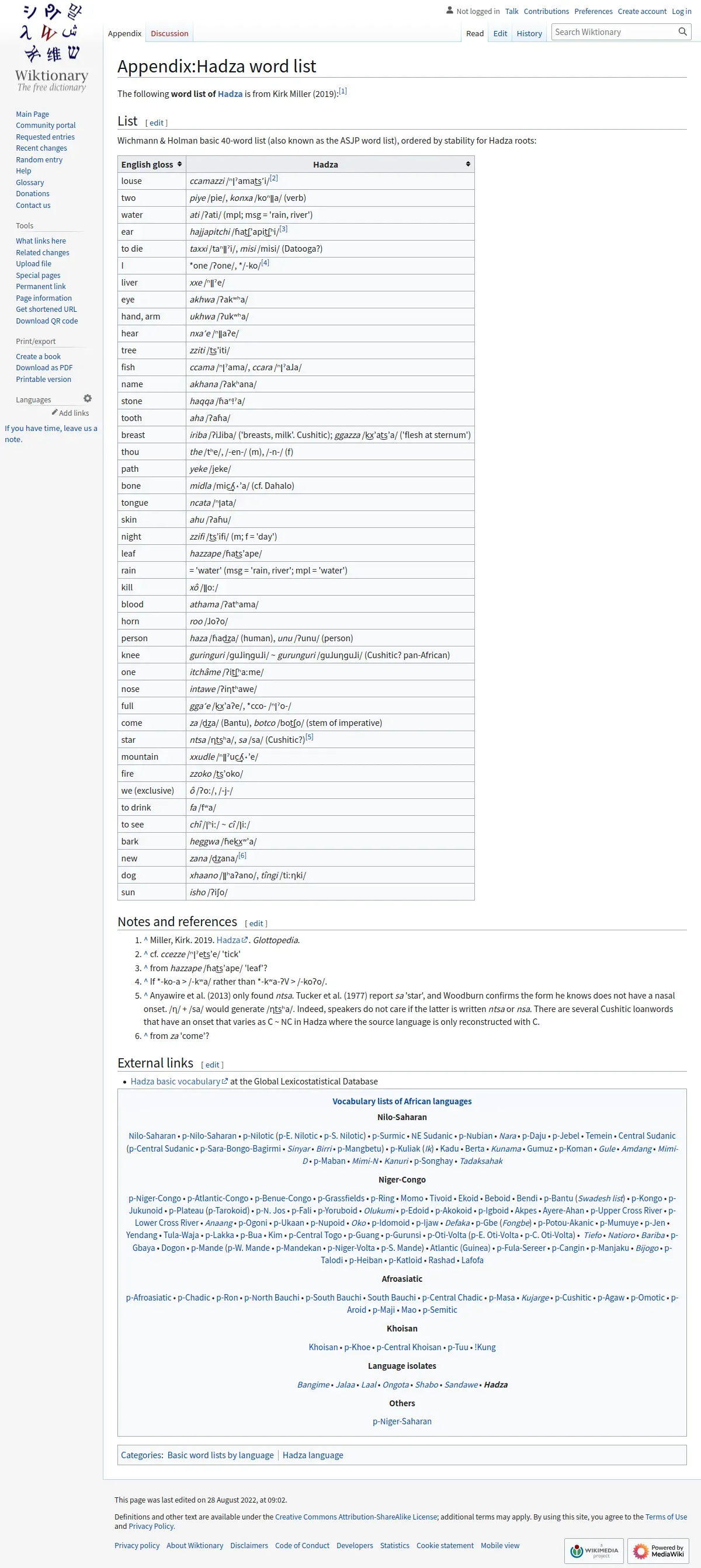
Task: Open Privacy policy footer link
Action: click(x=137, y=1545)
